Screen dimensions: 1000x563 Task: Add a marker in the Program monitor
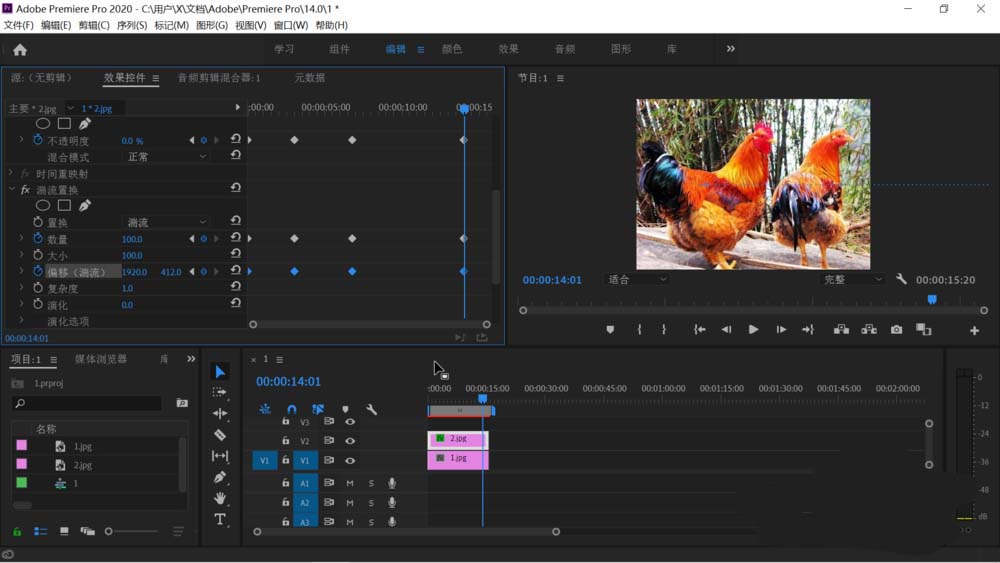[x=610, y=329]
